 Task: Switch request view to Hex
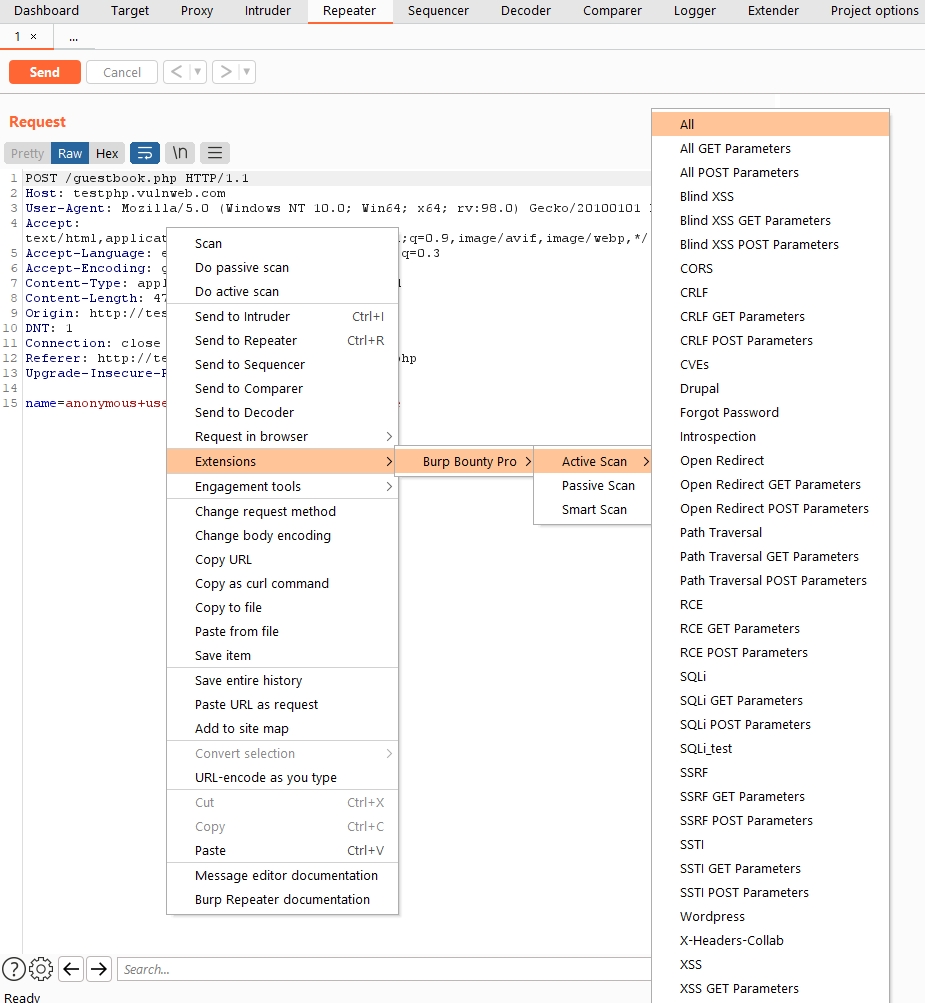[x=107, y=153]
